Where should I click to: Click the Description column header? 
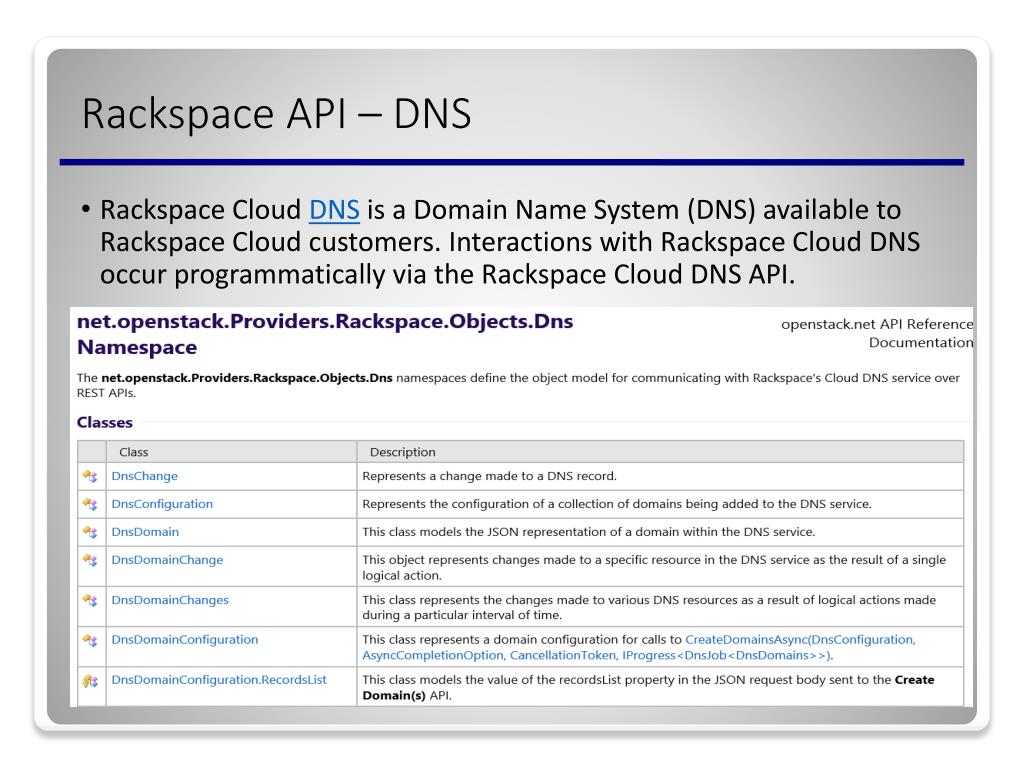coord(402,452)
